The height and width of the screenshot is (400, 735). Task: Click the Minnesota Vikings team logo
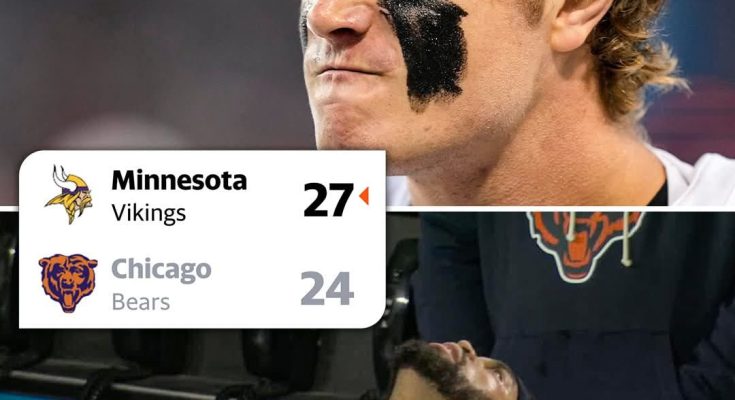(x=68, y=194)
